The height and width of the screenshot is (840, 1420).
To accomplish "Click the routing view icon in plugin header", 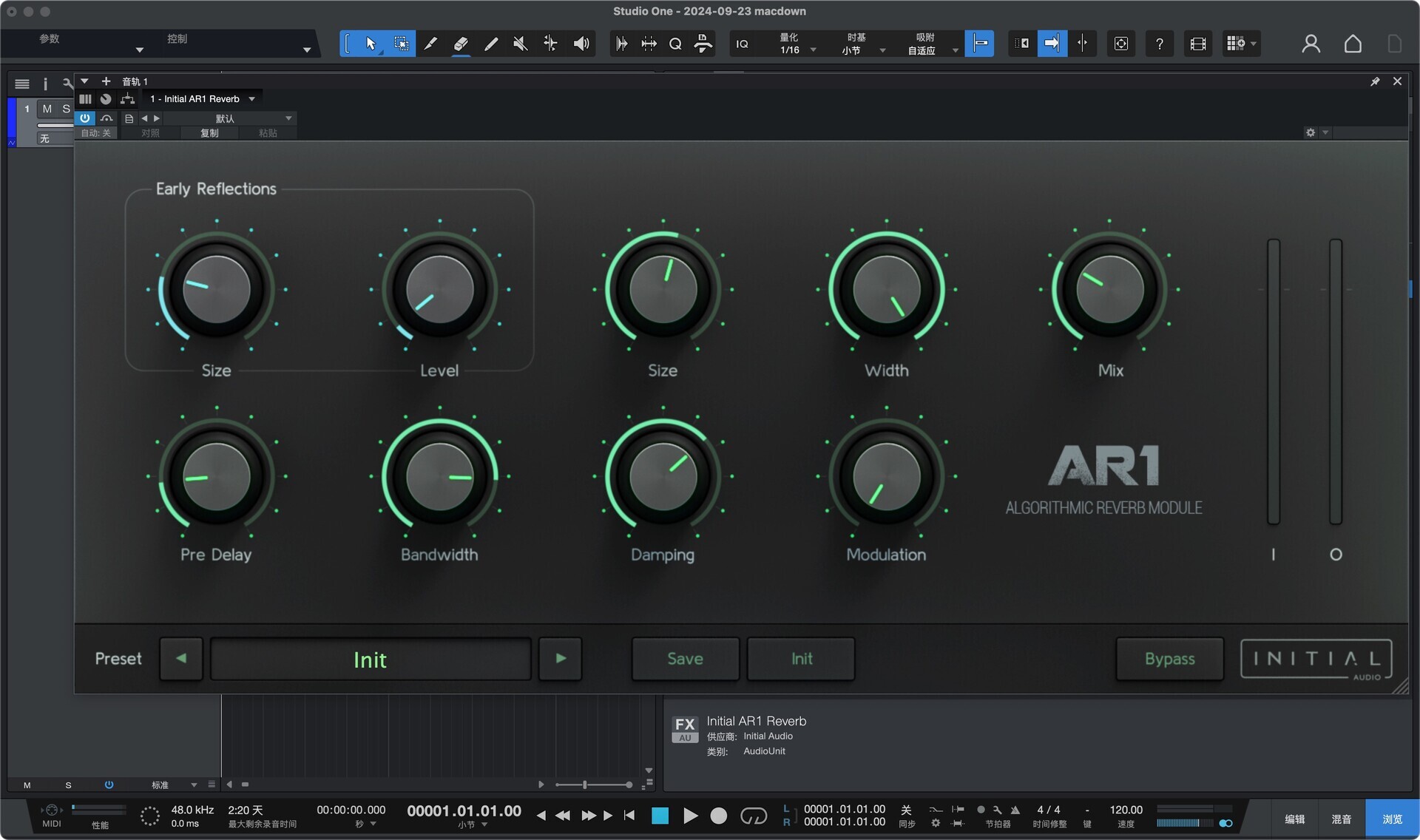I will pos(128,98).
